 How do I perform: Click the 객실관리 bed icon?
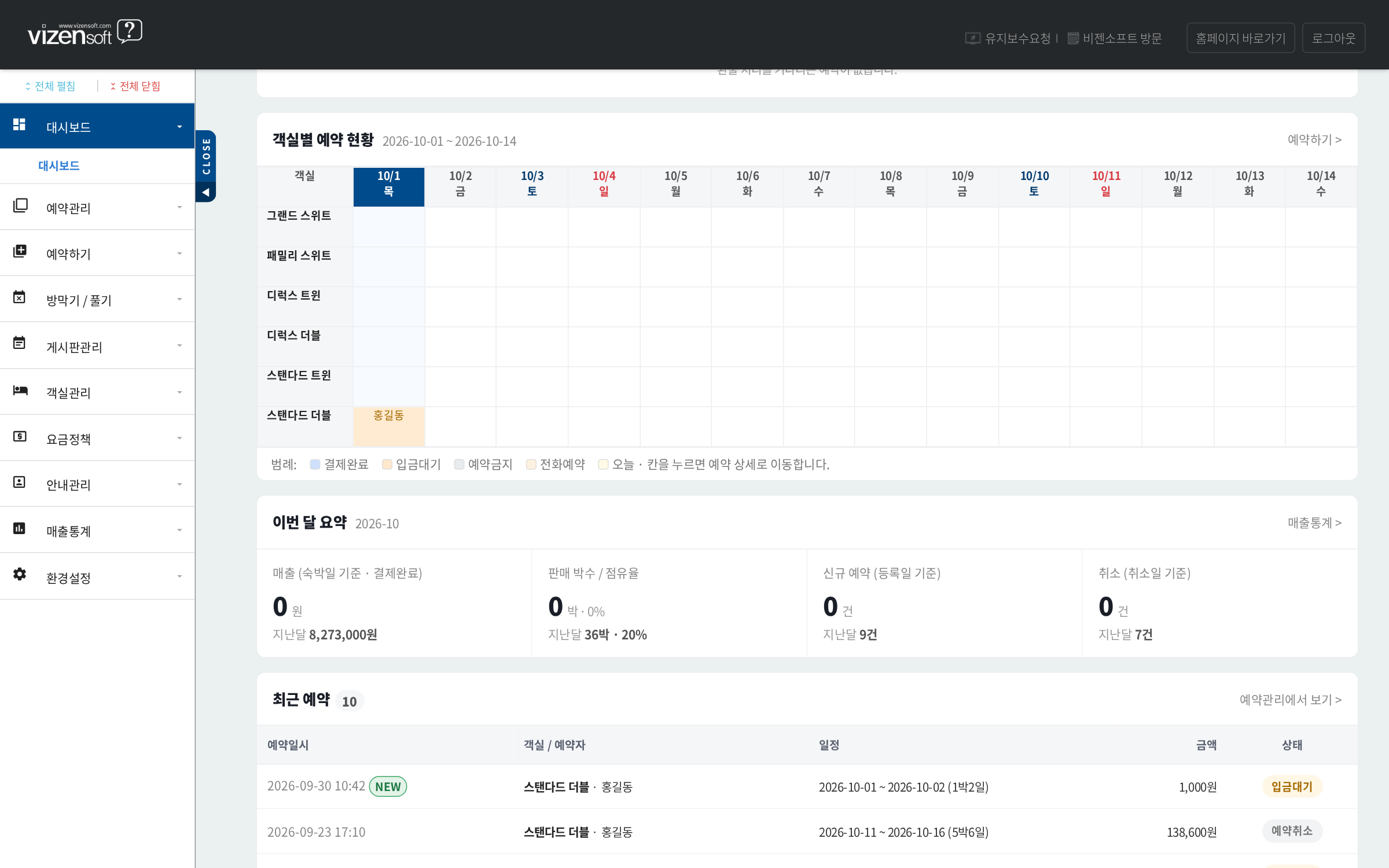coord(20,391)
